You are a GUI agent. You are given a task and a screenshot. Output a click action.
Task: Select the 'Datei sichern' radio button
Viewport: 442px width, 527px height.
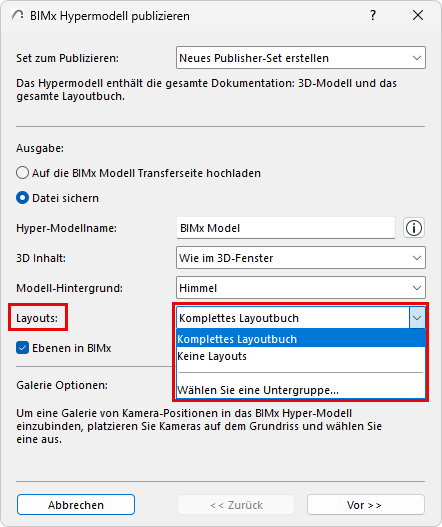click(22, 198)
